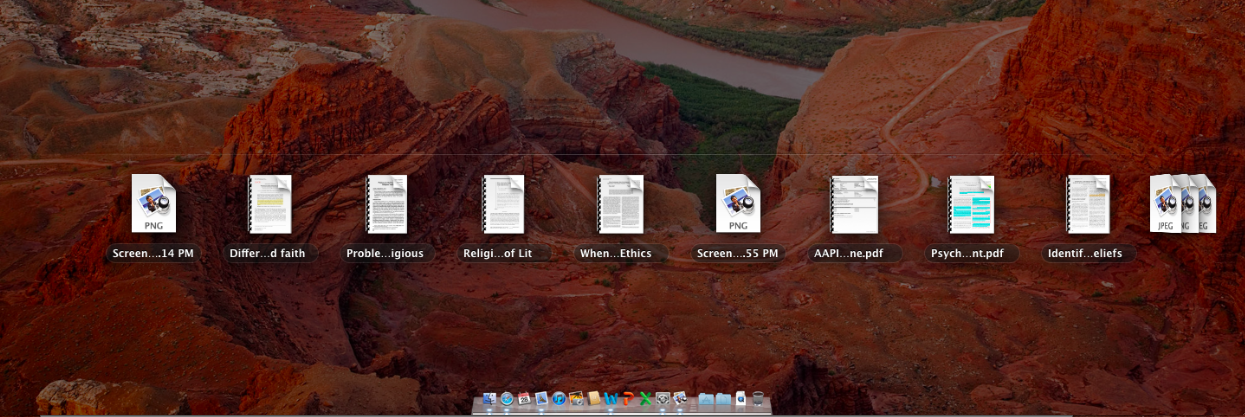
Task: Open Preview app in the Dock
Action: point(680,398)
